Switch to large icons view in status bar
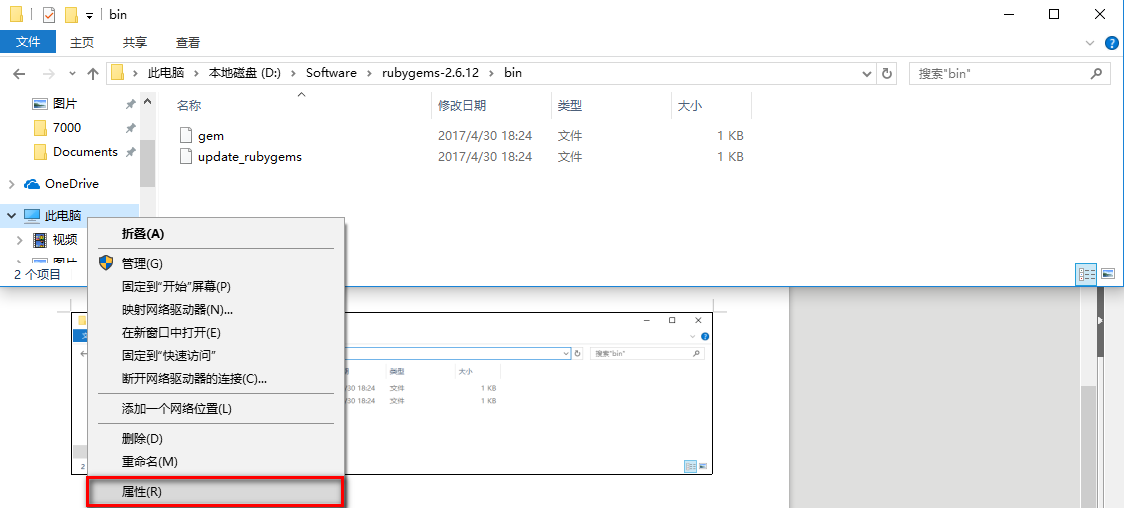This screenshot has height=508, width=1124. tap(1108, 274)
